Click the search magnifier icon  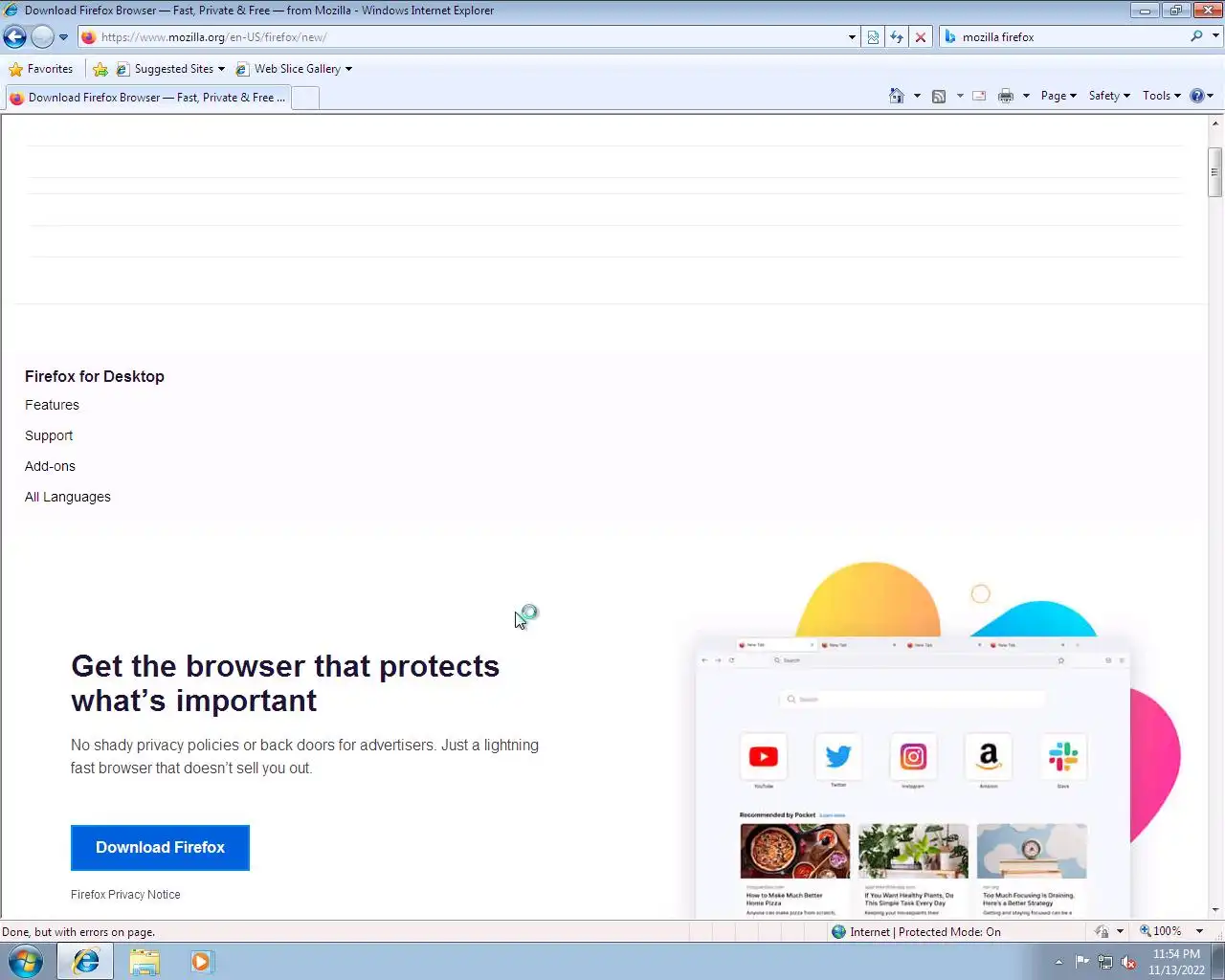point(1196,36)
